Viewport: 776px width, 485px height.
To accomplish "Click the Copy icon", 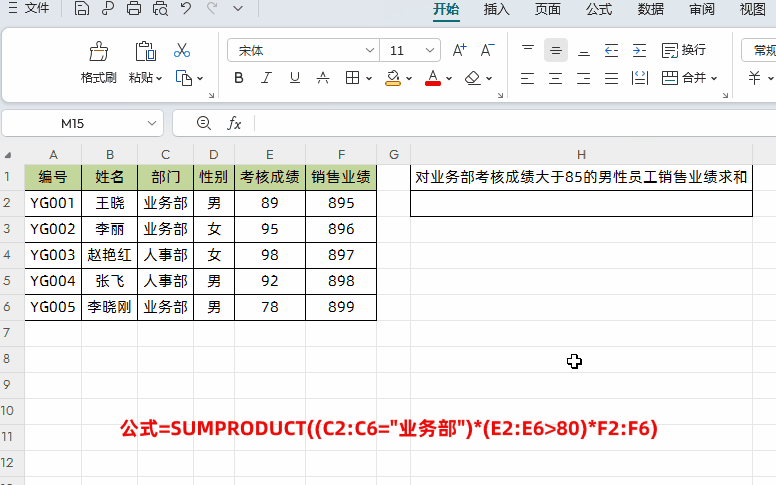I will pos(184,78).
